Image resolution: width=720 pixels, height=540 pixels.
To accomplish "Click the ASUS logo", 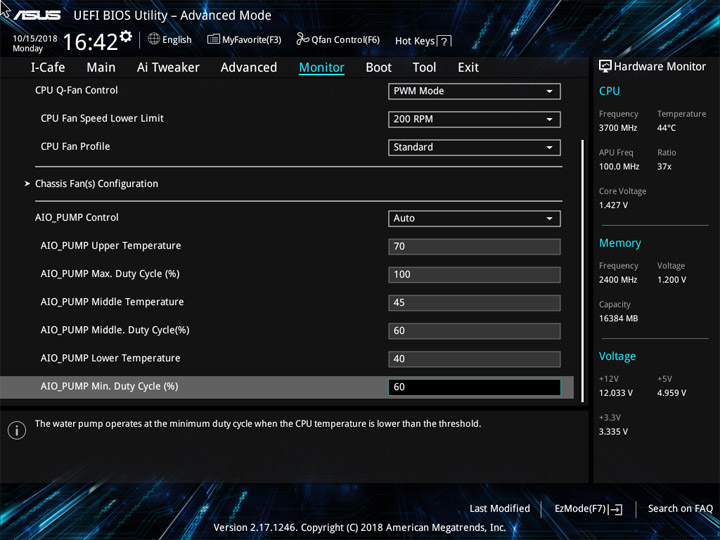I will click(37, 15).
